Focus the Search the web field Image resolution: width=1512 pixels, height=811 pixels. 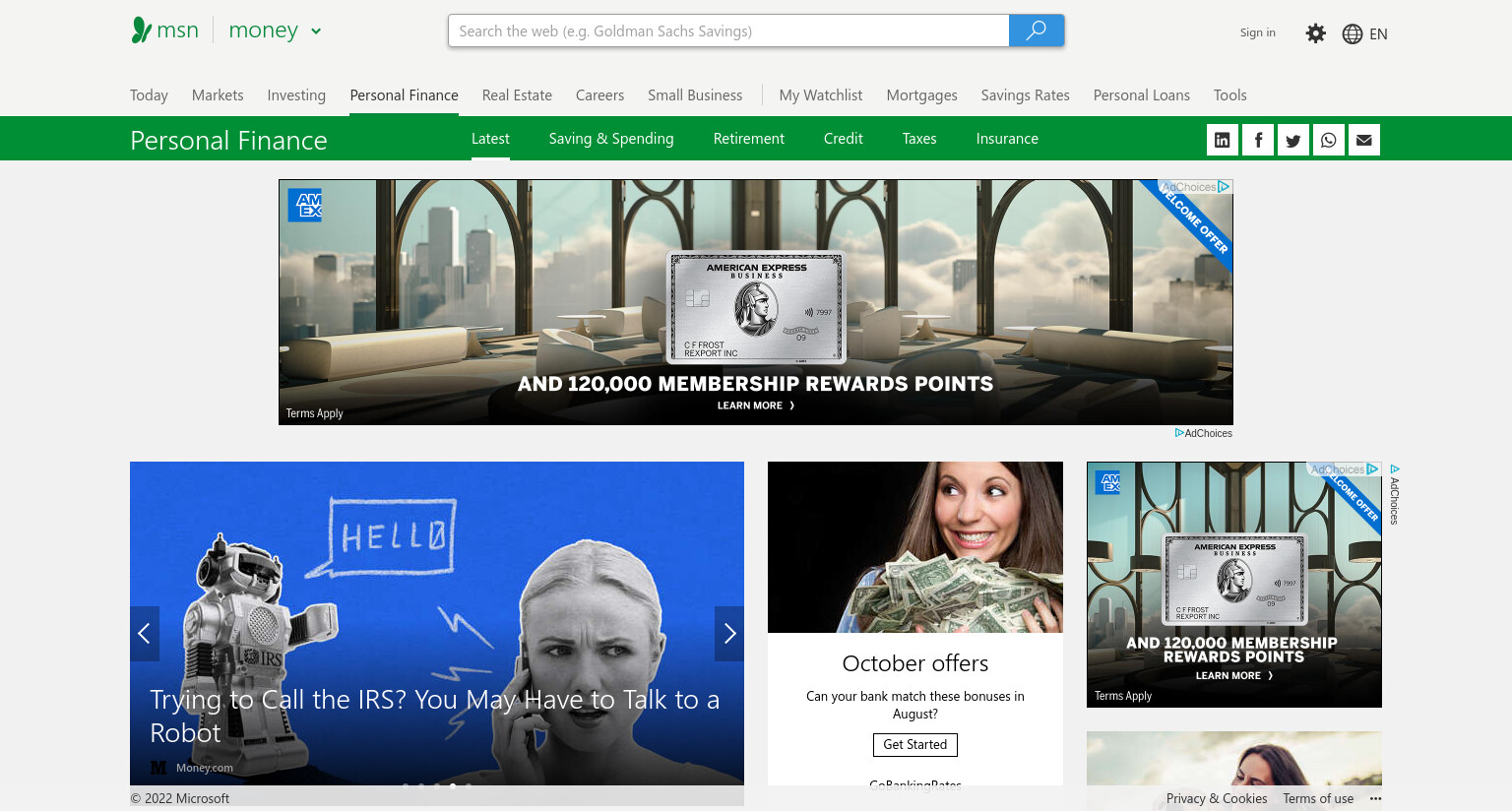[x=728, y=31]
